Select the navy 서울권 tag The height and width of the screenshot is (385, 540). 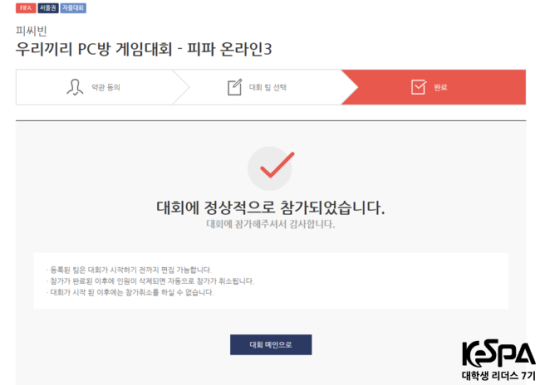coord(48,8)
